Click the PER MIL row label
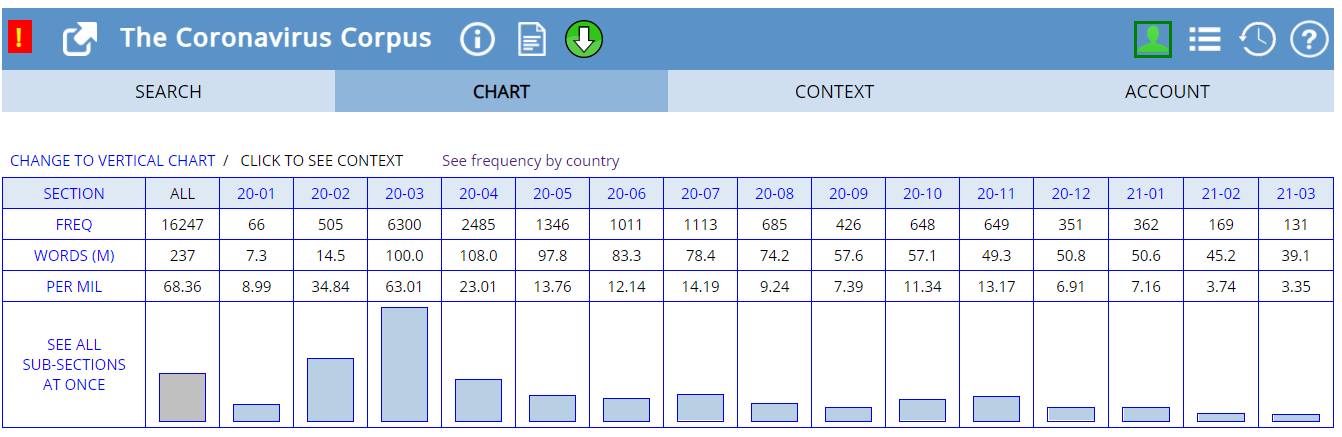Image resolution: width=1342 pixels, height=437 pixels. tap(74, 286)
